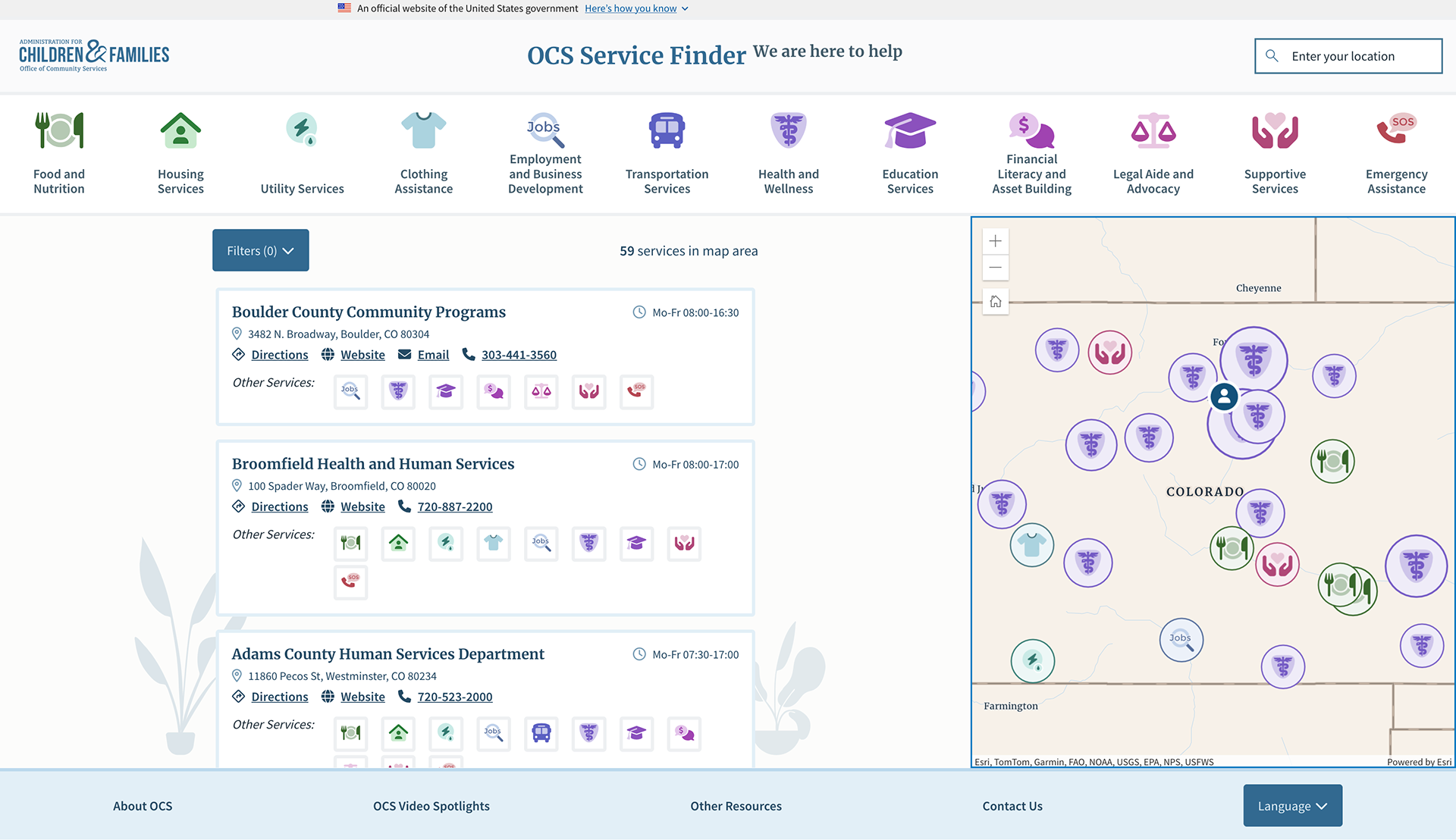Viewport: 1456px width, 840px height.
Task: Click the clothing marker on the map
Action: coord(1031,544)
